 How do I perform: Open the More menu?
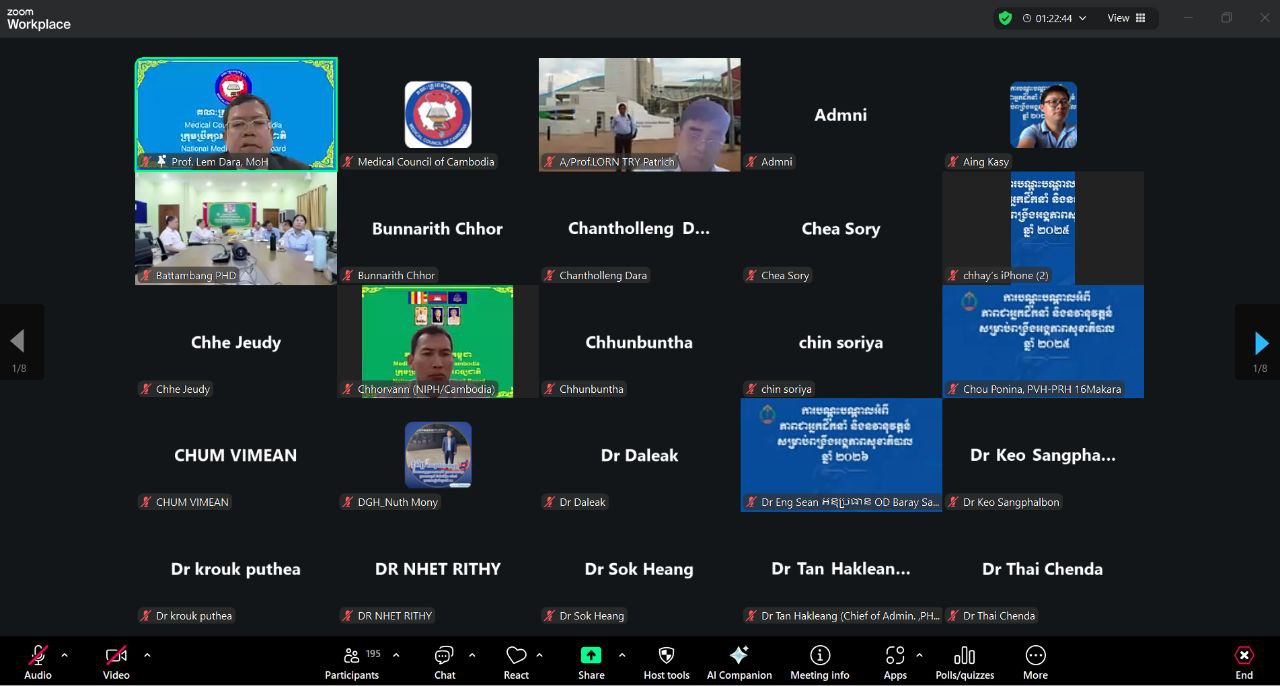[1035, 661]
